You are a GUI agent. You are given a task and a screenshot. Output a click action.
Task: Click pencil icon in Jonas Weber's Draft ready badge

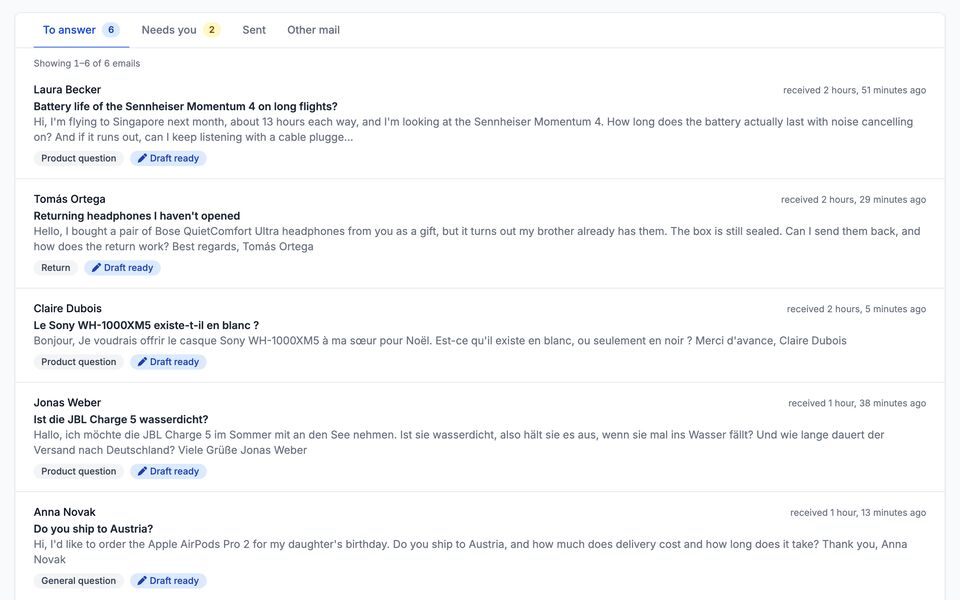(142, 471)
